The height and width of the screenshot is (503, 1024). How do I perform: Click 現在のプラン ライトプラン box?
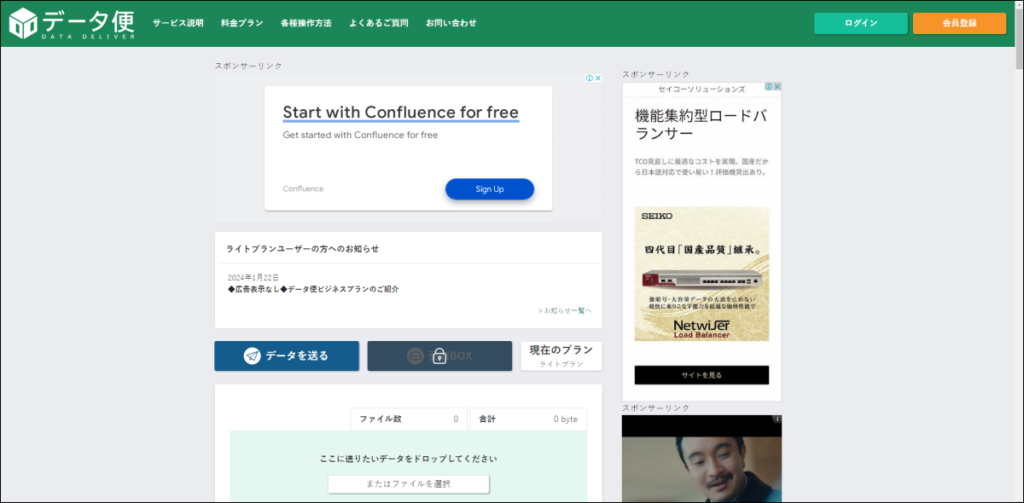[x=561, y=356]
